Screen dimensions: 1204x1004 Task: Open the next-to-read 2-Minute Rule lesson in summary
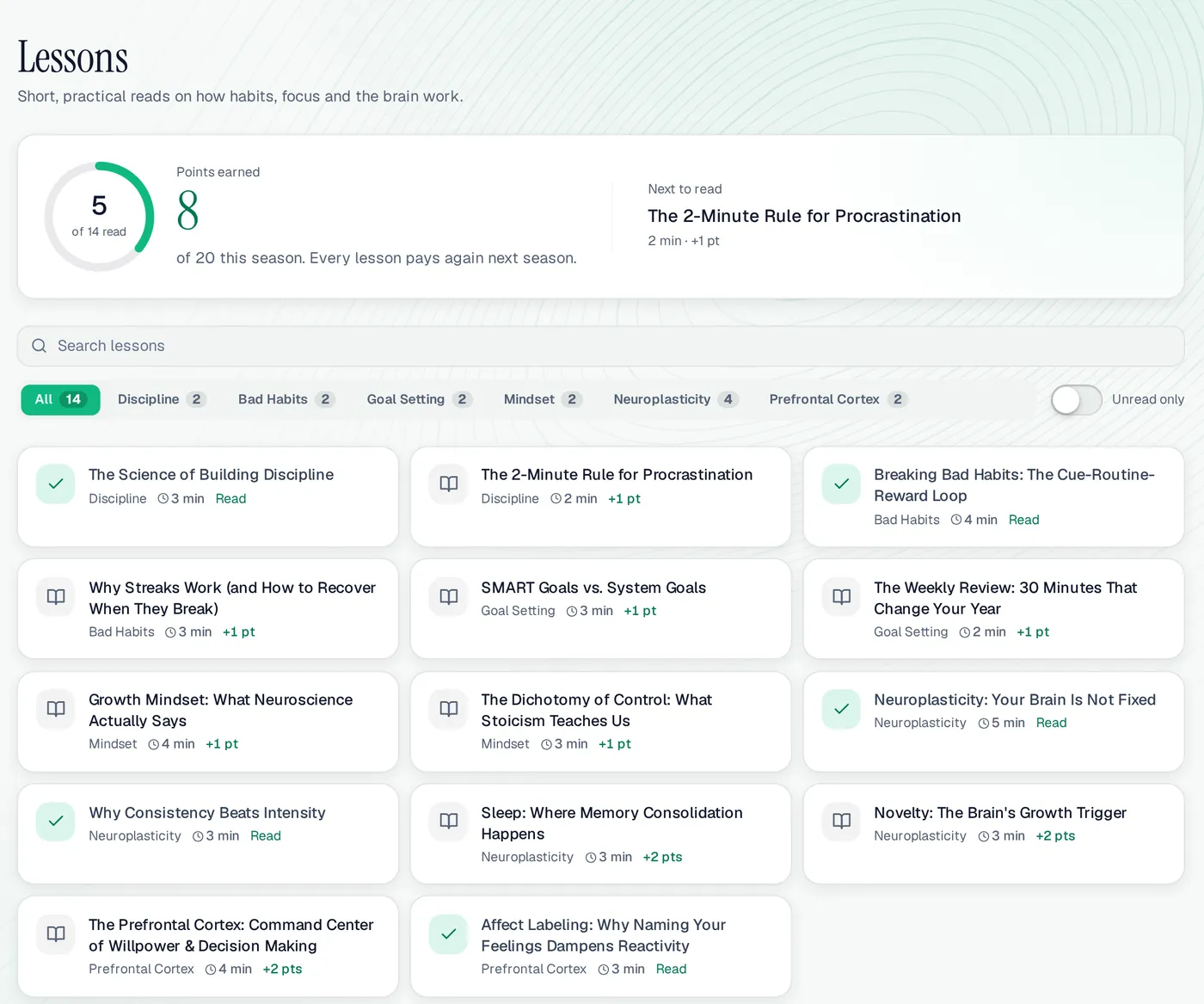(x=804, y=216)
